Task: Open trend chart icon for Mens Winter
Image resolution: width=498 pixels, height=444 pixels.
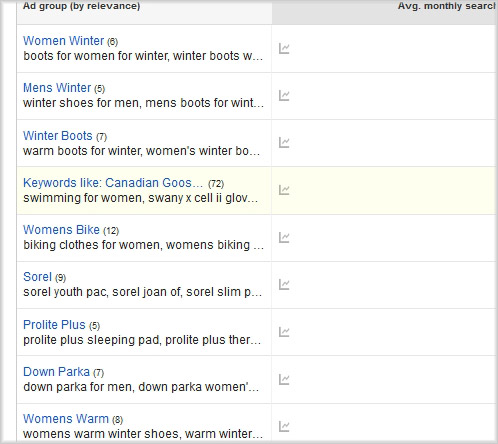Action: pyautogui.click(x=284, y=96)
